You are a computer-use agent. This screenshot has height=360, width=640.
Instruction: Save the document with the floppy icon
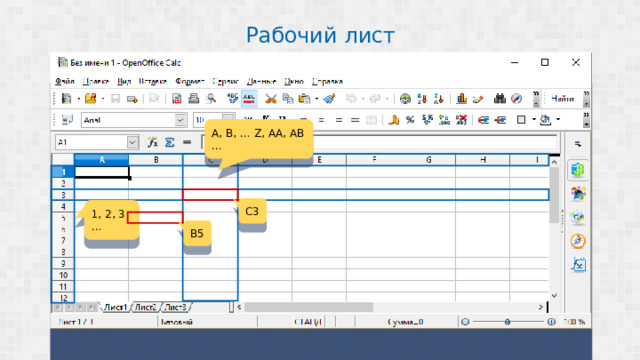pyautogui.click(x=116, y=98)
